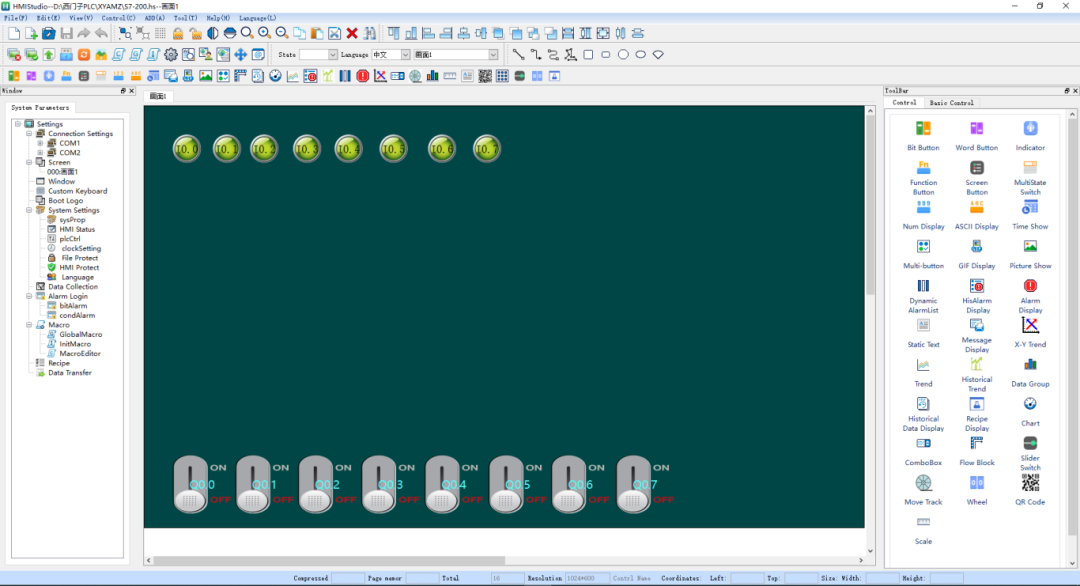The image size is (1080, 586).
Task: Toggle the Q0.0 switch on canvas
Action: coord(190,484)
